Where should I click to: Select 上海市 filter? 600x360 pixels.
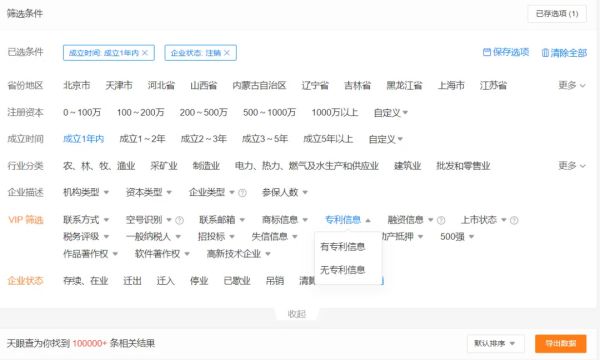click(x=451, y=85)
